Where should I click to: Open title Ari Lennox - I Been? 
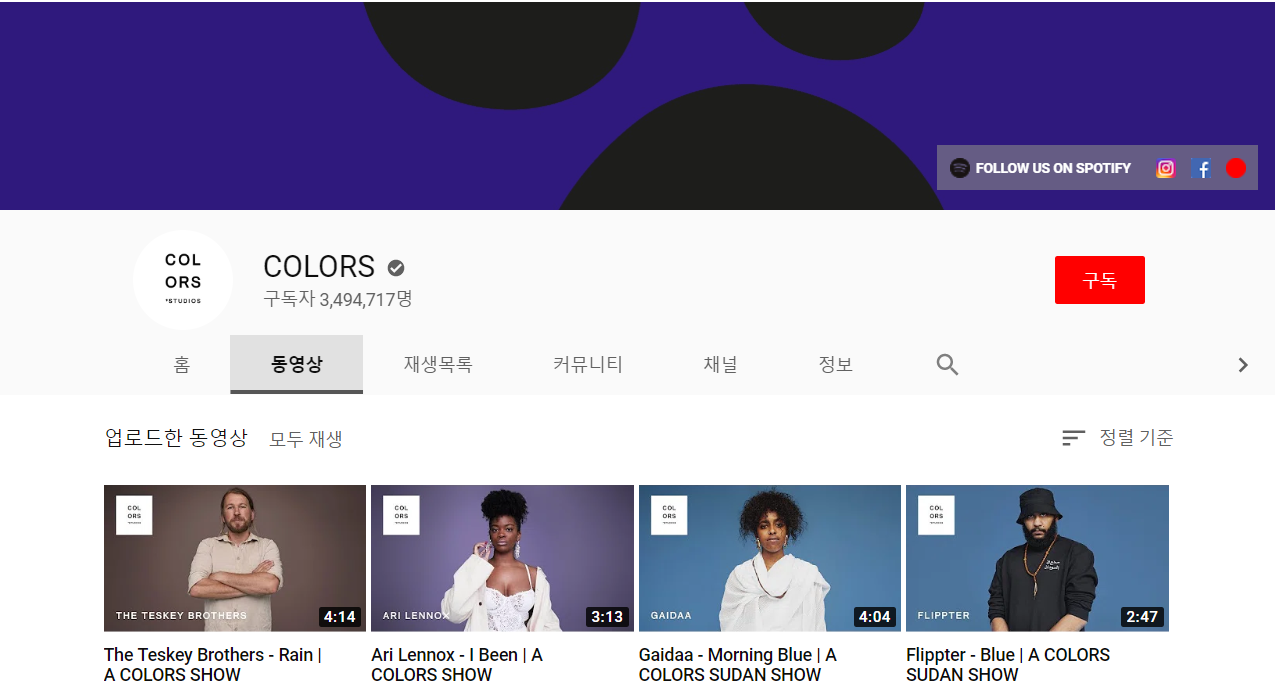coord(457,665)
